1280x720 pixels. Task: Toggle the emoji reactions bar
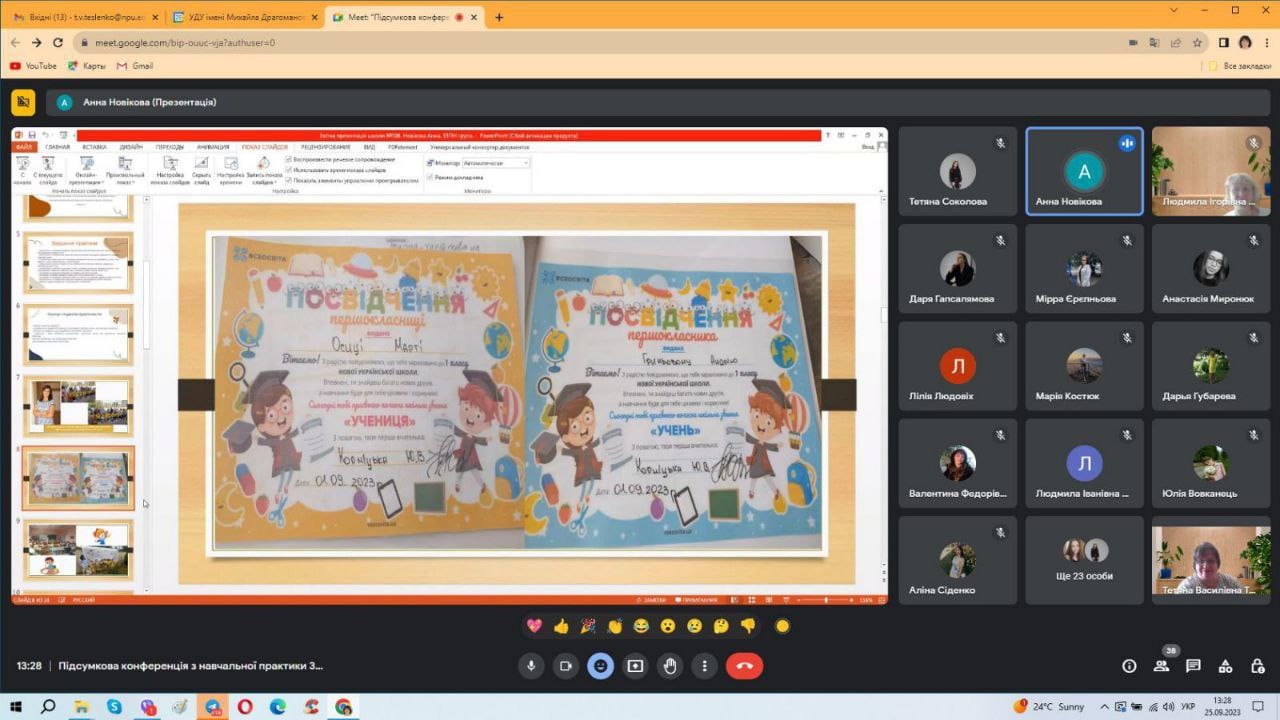tap(600, 666)
